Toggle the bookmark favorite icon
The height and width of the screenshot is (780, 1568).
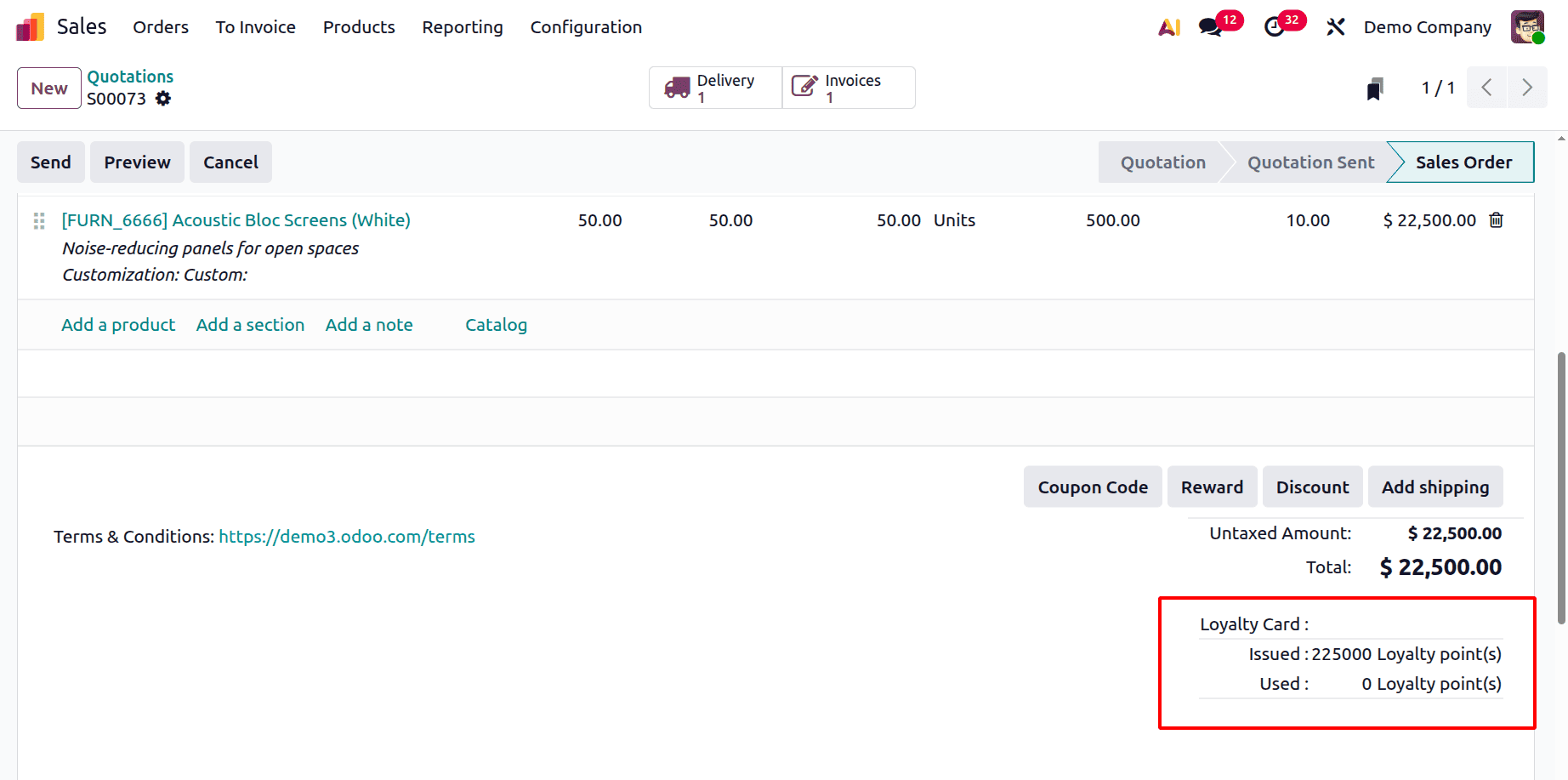click(1375, 87)
